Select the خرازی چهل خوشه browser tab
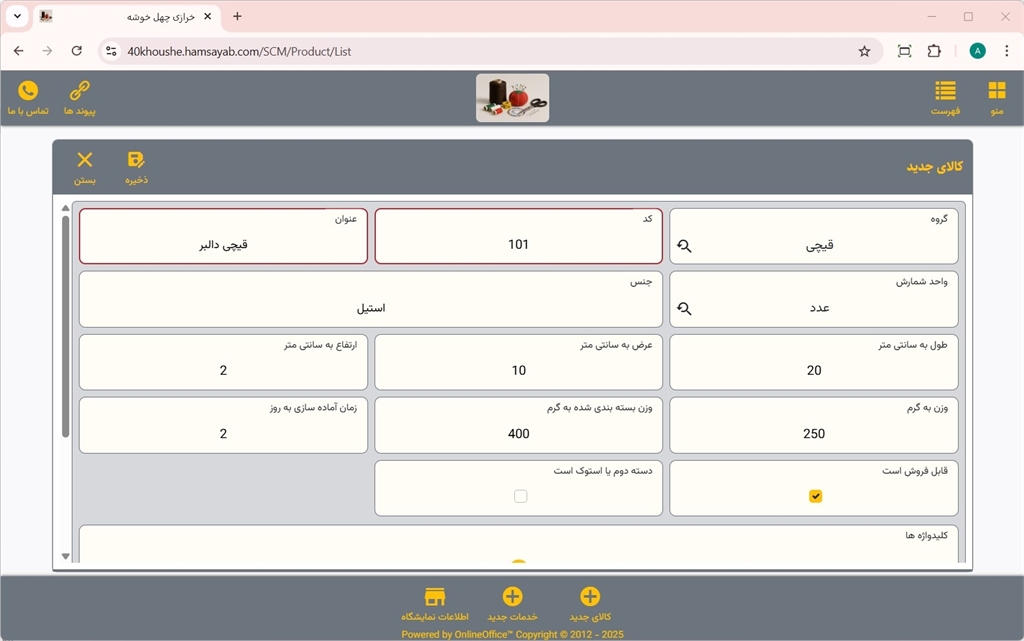The height and width of the screenshot is (641, 1024). point(125,17)
